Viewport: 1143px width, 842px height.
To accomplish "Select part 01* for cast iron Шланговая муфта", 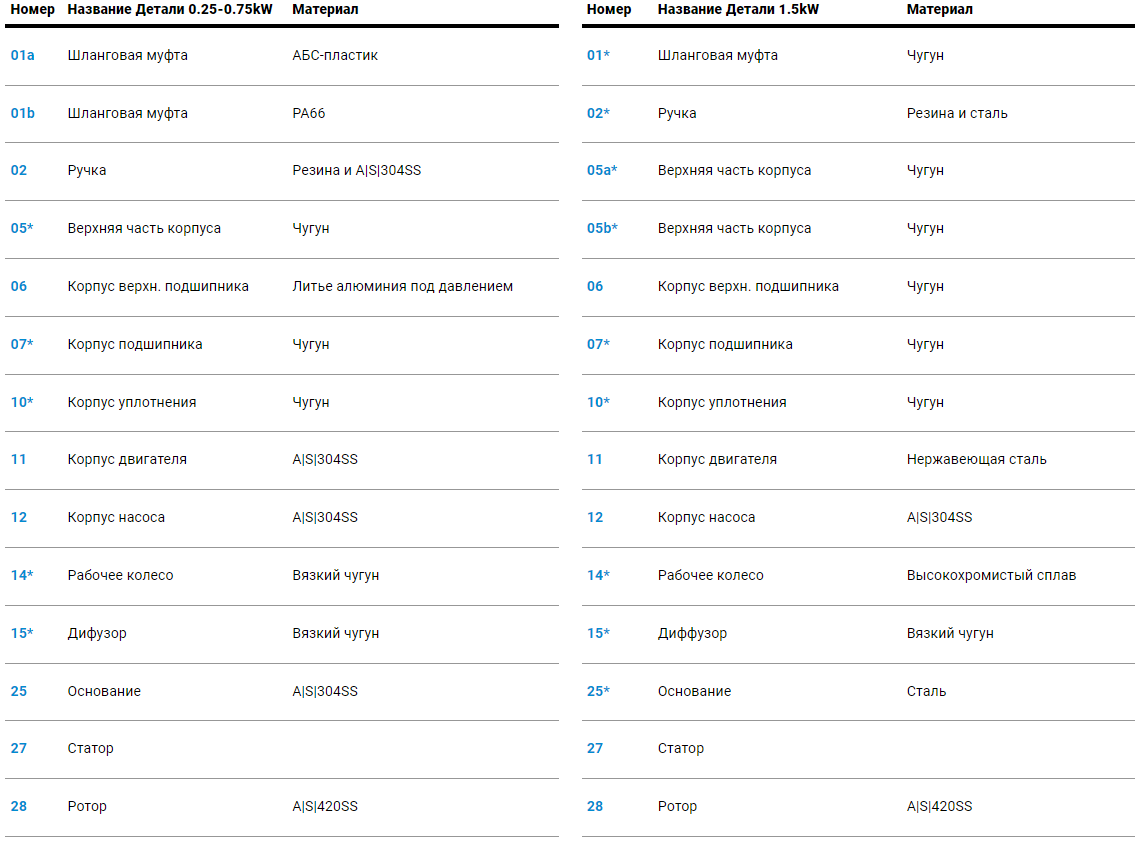I will pos(598,55).
